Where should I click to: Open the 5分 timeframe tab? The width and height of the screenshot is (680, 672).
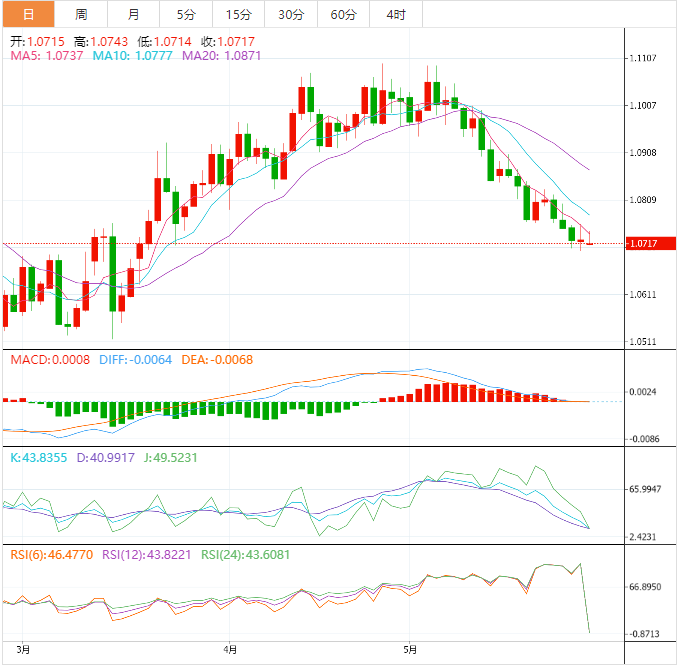coord(186,14)
